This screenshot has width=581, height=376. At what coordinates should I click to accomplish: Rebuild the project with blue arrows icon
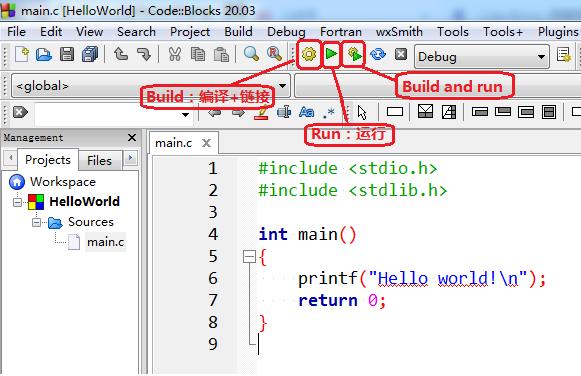point(378,54)
